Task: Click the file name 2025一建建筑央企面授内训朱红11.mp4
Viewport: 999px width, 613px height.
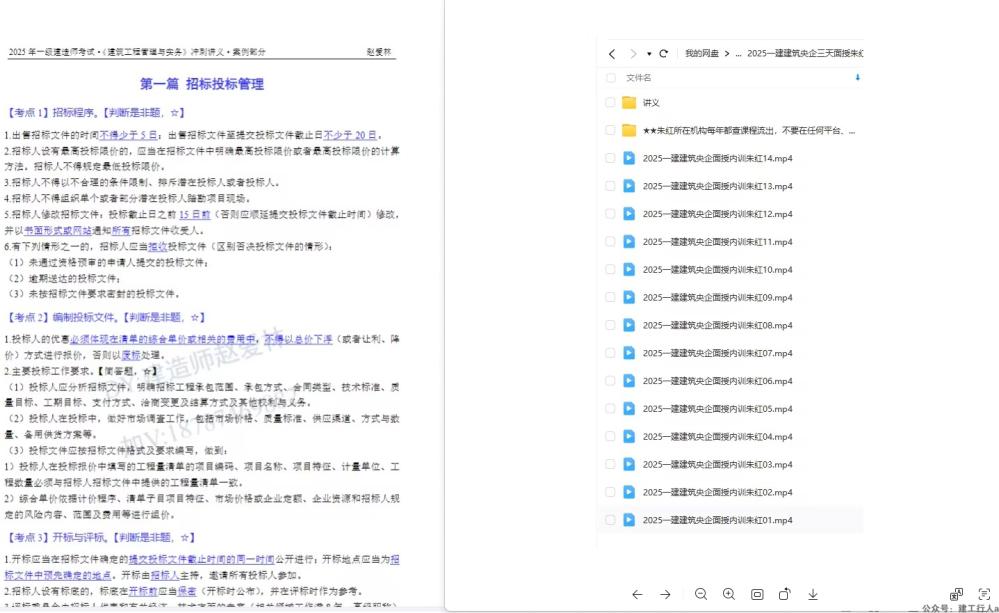Action: pyautogui.click(x=717, y=242)
